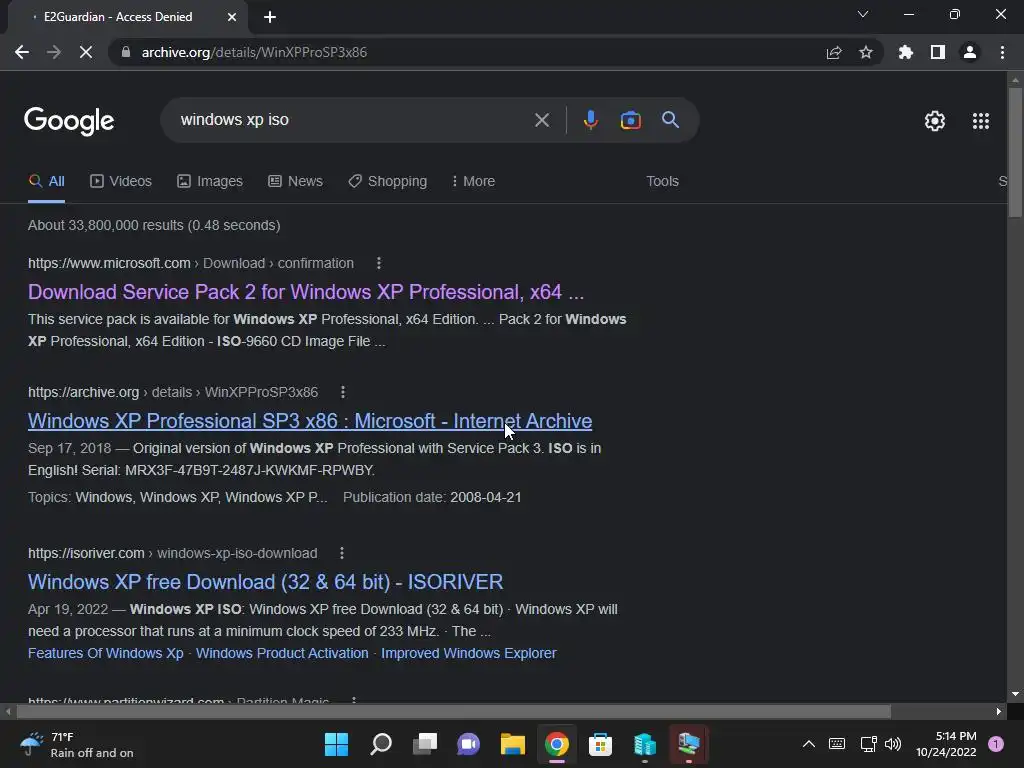The height and width of the screenshot is (768, 1024).
Task: Open the Windows Start menu
Action: coord(336,744)
